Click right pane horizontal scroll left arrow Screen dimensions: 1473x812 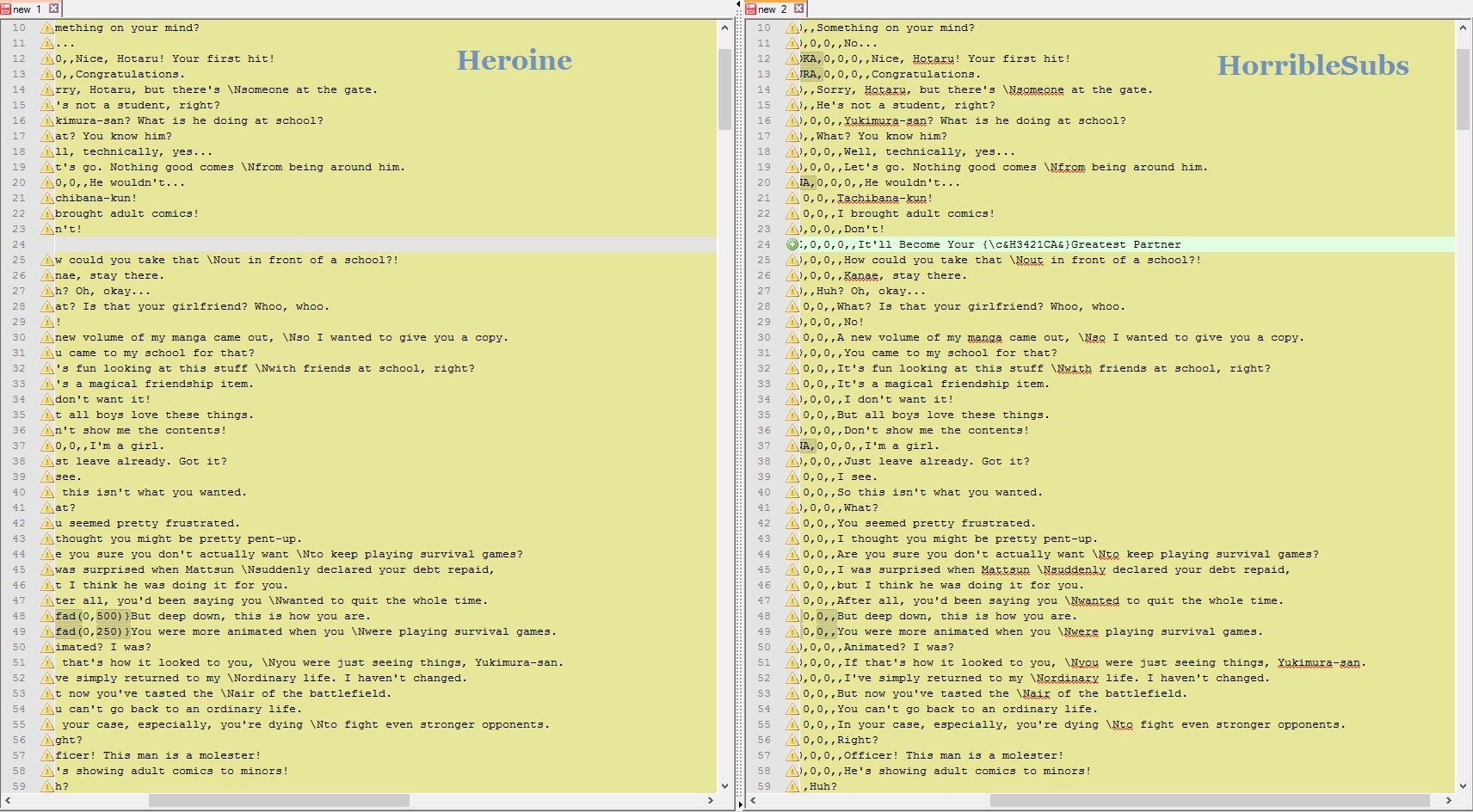pos(753,800)
